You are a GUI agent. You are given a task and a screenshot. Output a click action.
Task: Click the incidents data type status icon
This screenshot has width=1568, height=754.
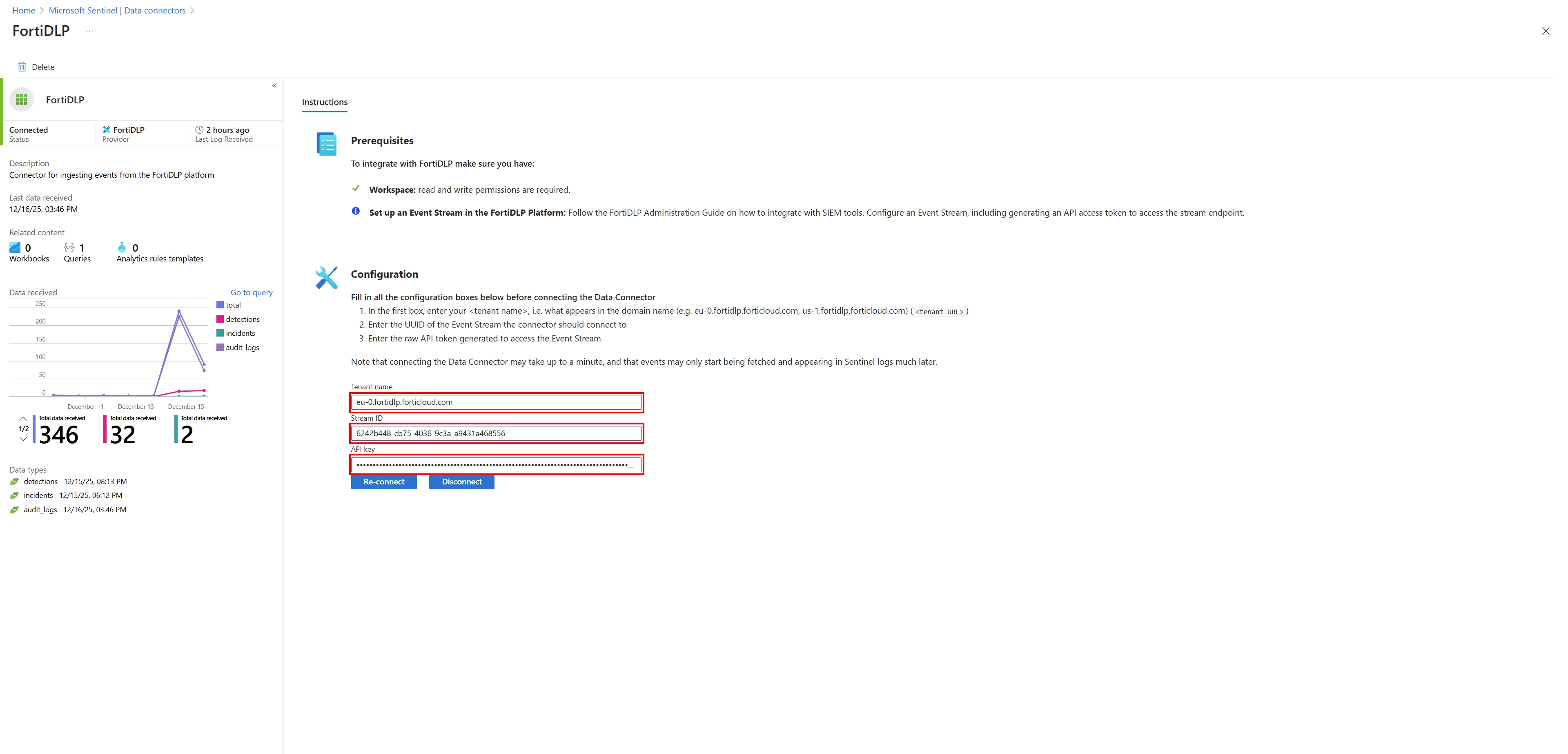15,496
